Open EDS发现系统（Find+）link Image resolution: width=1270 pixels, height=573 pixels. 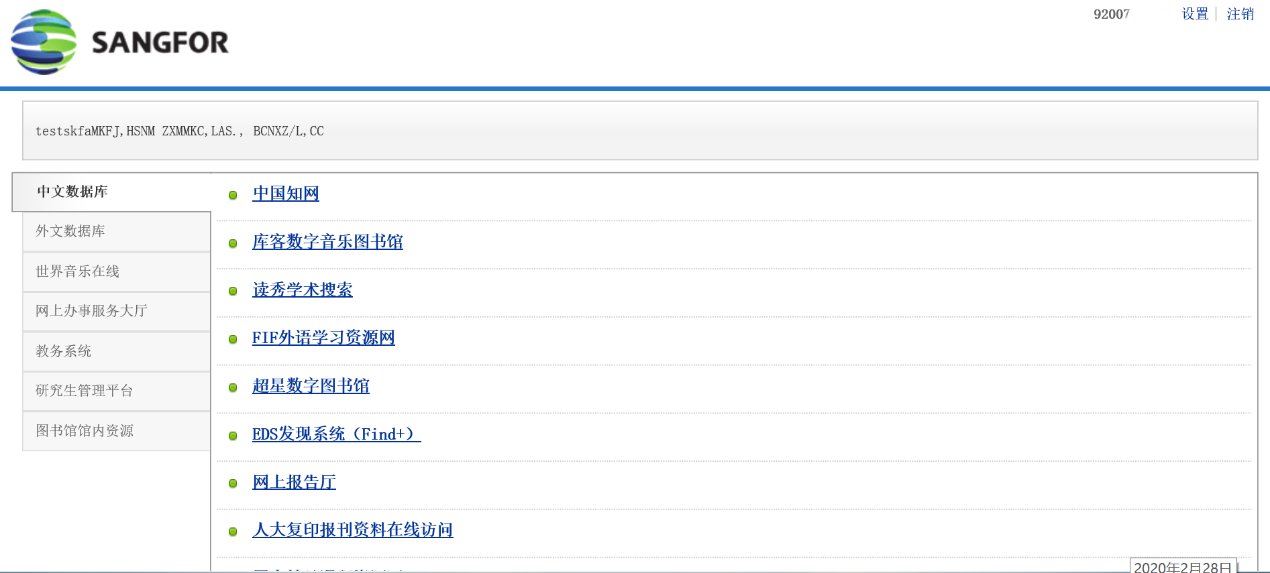[x=336, y=434]
